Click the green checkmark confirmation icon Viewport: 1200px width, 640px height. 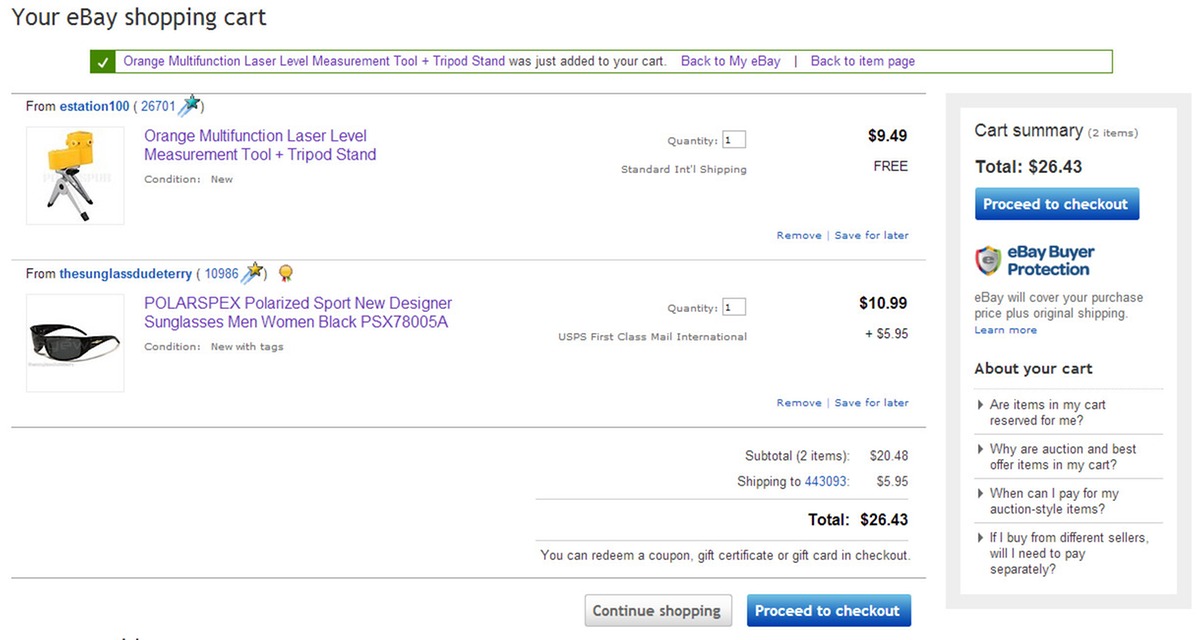click(x=102, y=61)
